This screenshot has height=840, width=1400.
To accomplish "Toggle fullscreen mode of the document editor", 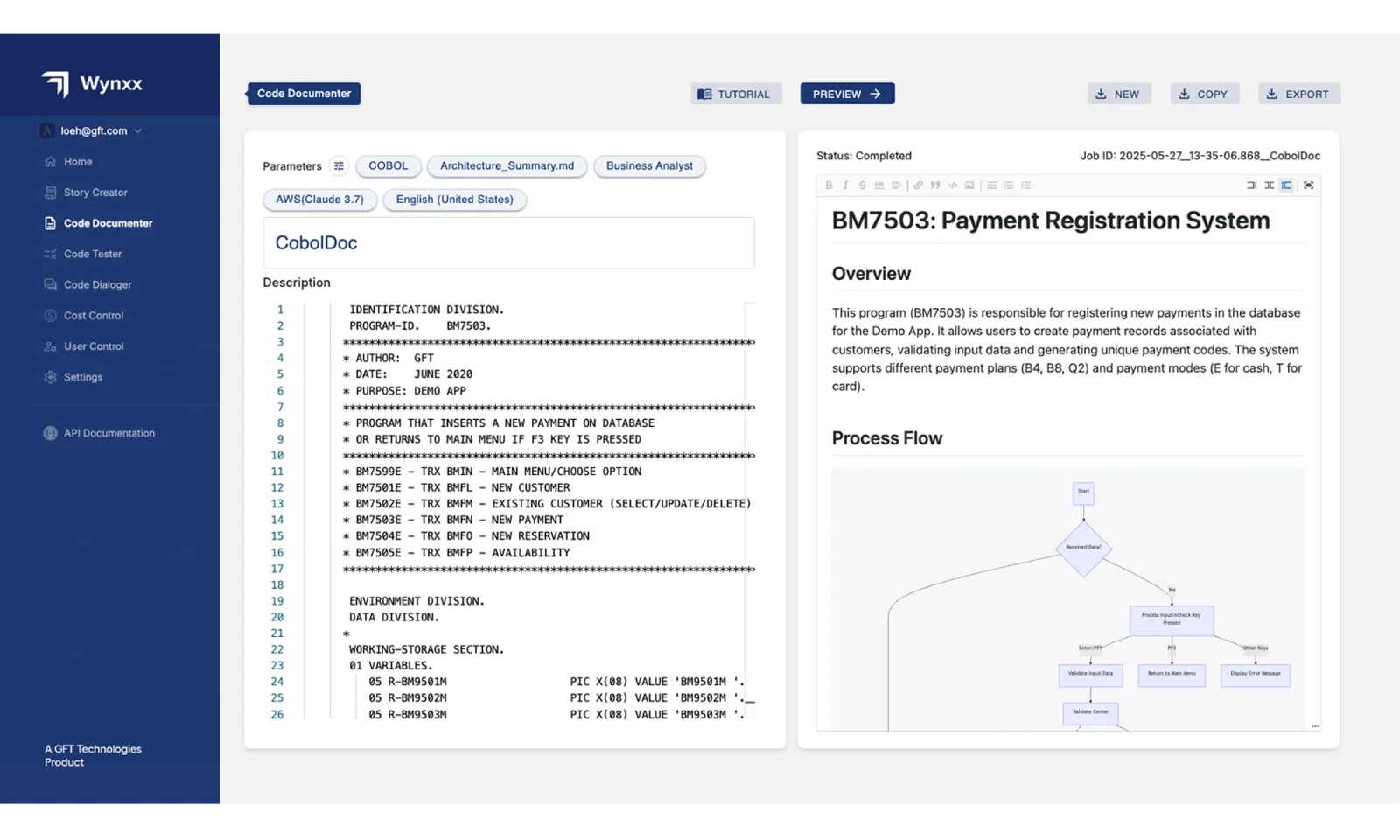I will [1308, 185].
